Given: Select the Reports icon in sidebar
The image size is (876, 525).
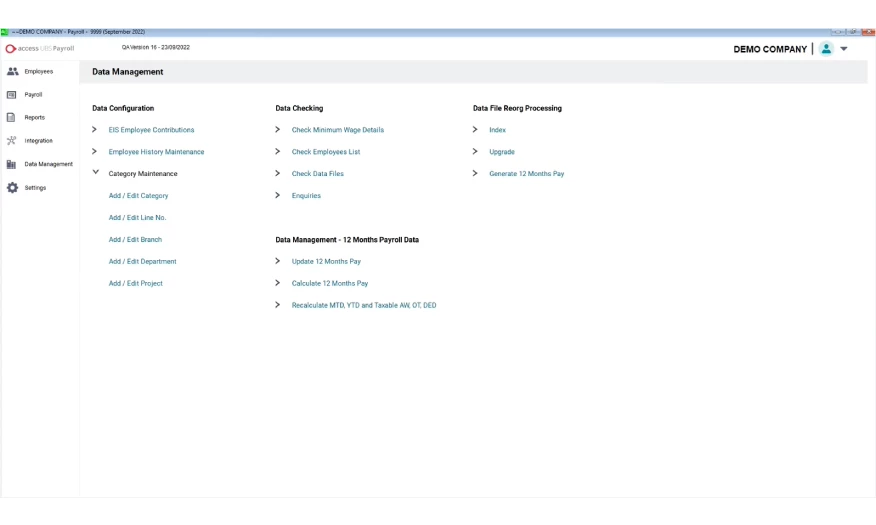Looking at the screenshot, I should point(13,118).
